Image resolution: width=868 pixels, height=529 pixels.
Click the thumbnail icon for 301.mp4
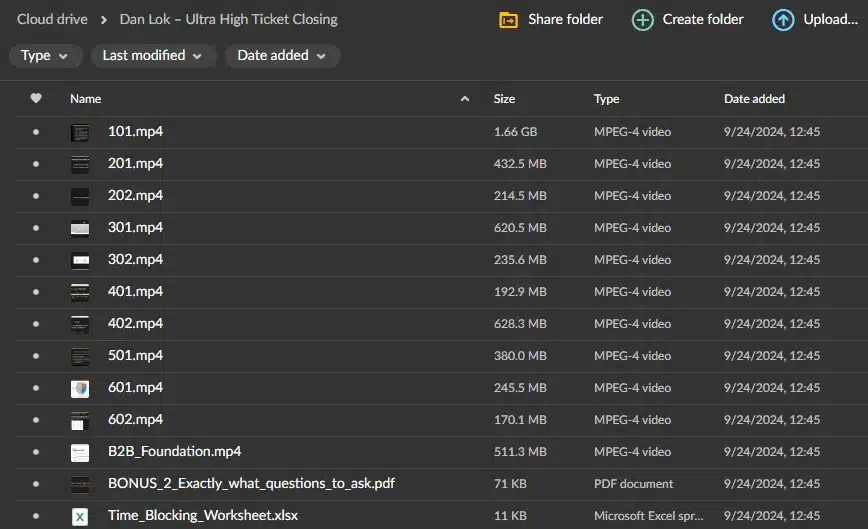click(80, 228)
